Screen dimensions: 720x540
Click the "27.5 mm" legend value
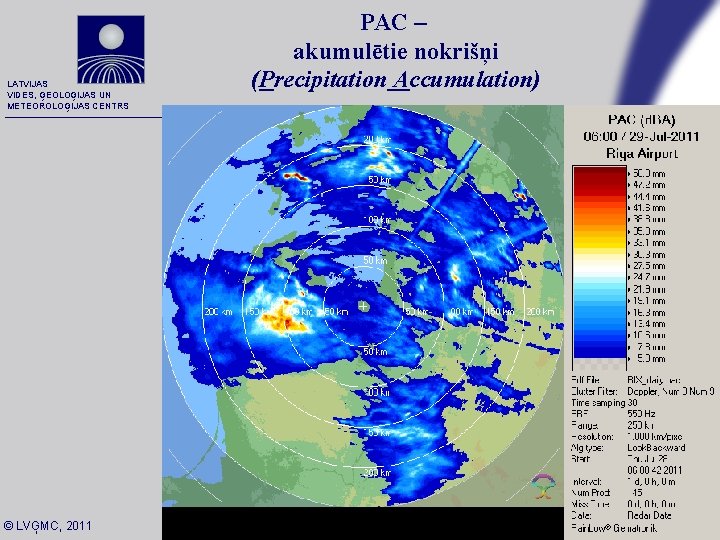649,266
